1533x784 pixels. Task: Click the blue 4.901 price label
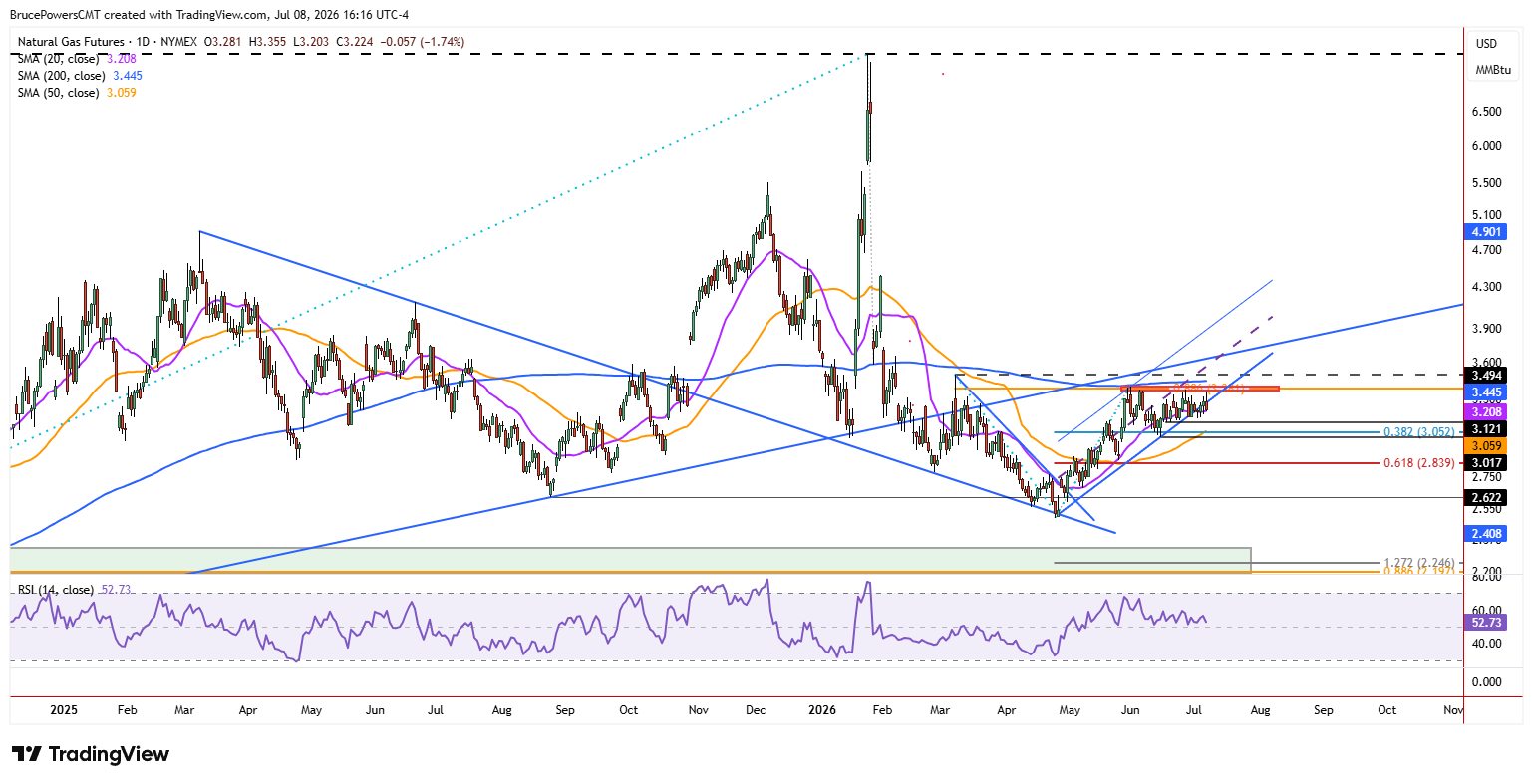(1486, 232)
